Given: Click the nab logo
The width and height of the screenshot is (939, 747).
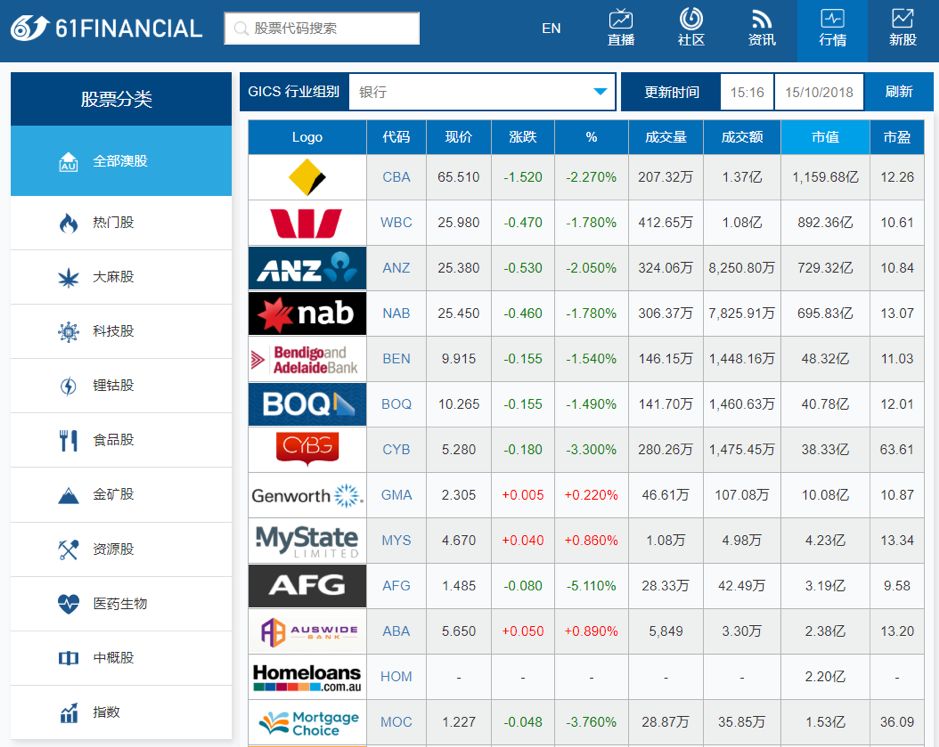Looking at the screenshot, I should (307, 313).
